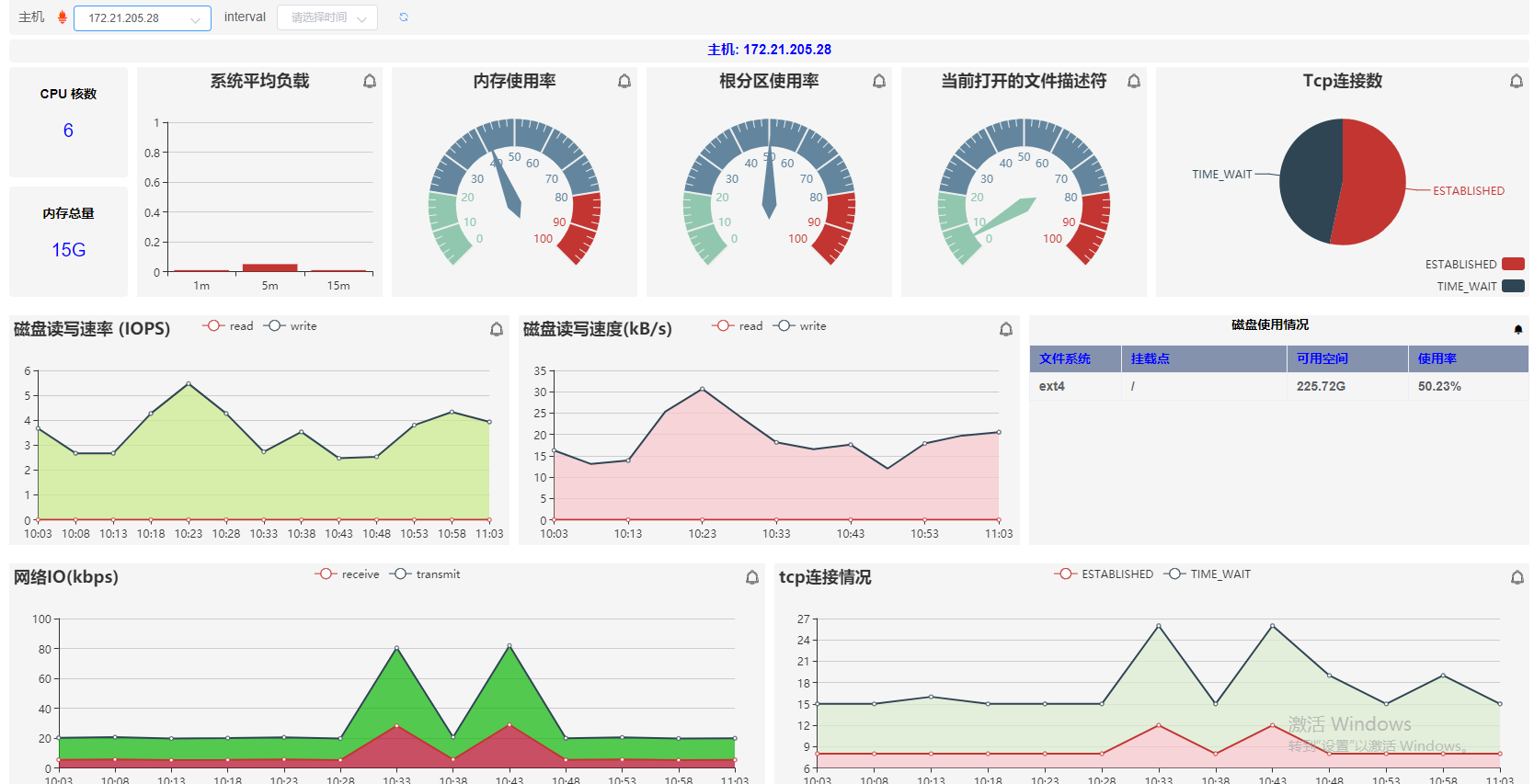Viewport: 1534px width, 784px height.
Task: Toggle TIME_WAIT series in tcp line chart legend
Action: point(1208,574)
